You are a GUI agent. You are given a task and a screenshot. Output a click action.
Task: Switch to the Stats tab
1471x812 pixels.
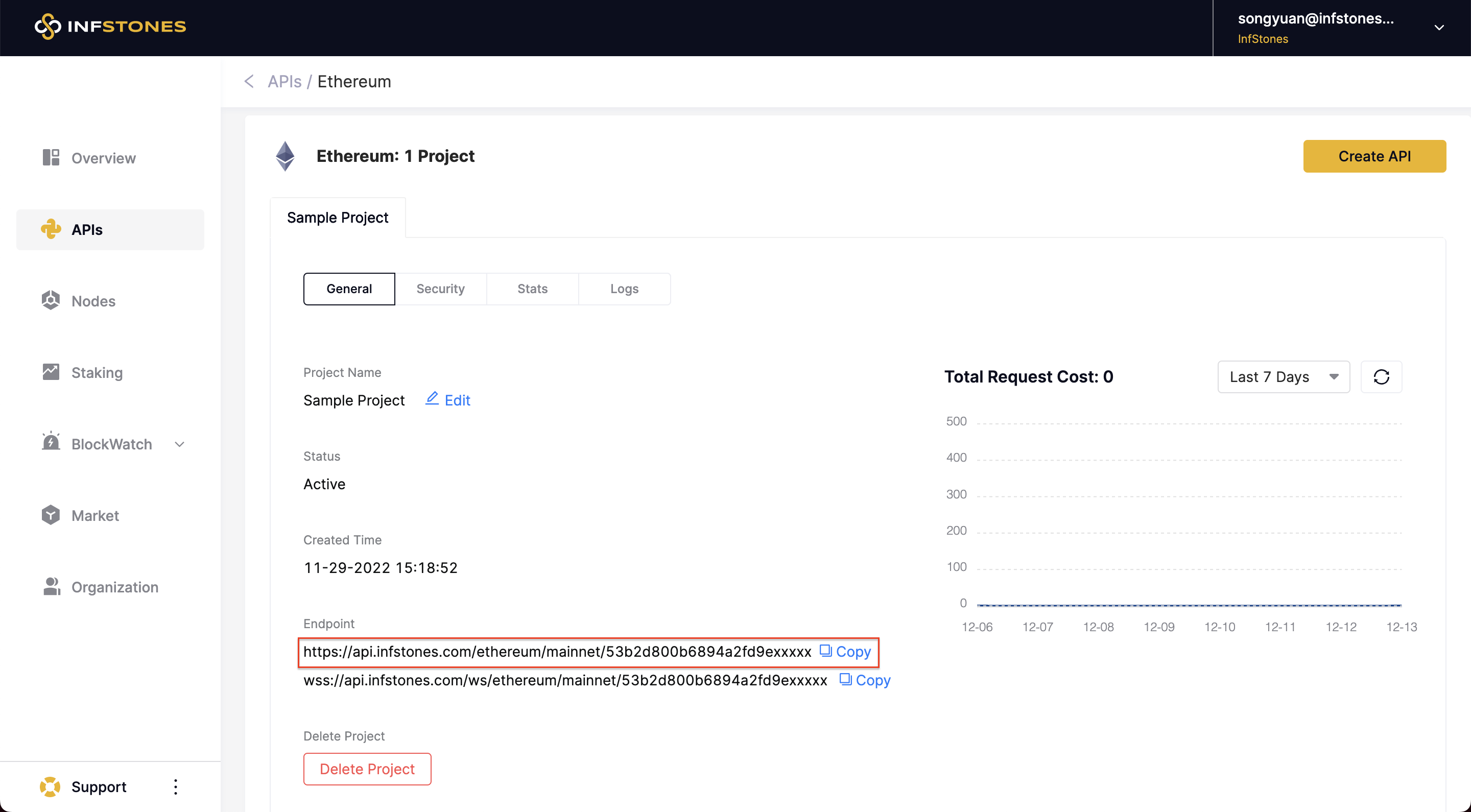(532, 289)
